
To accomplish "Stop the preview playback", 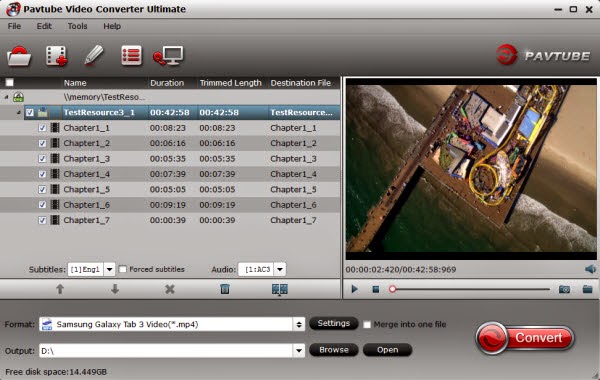I will coord(376,289).
